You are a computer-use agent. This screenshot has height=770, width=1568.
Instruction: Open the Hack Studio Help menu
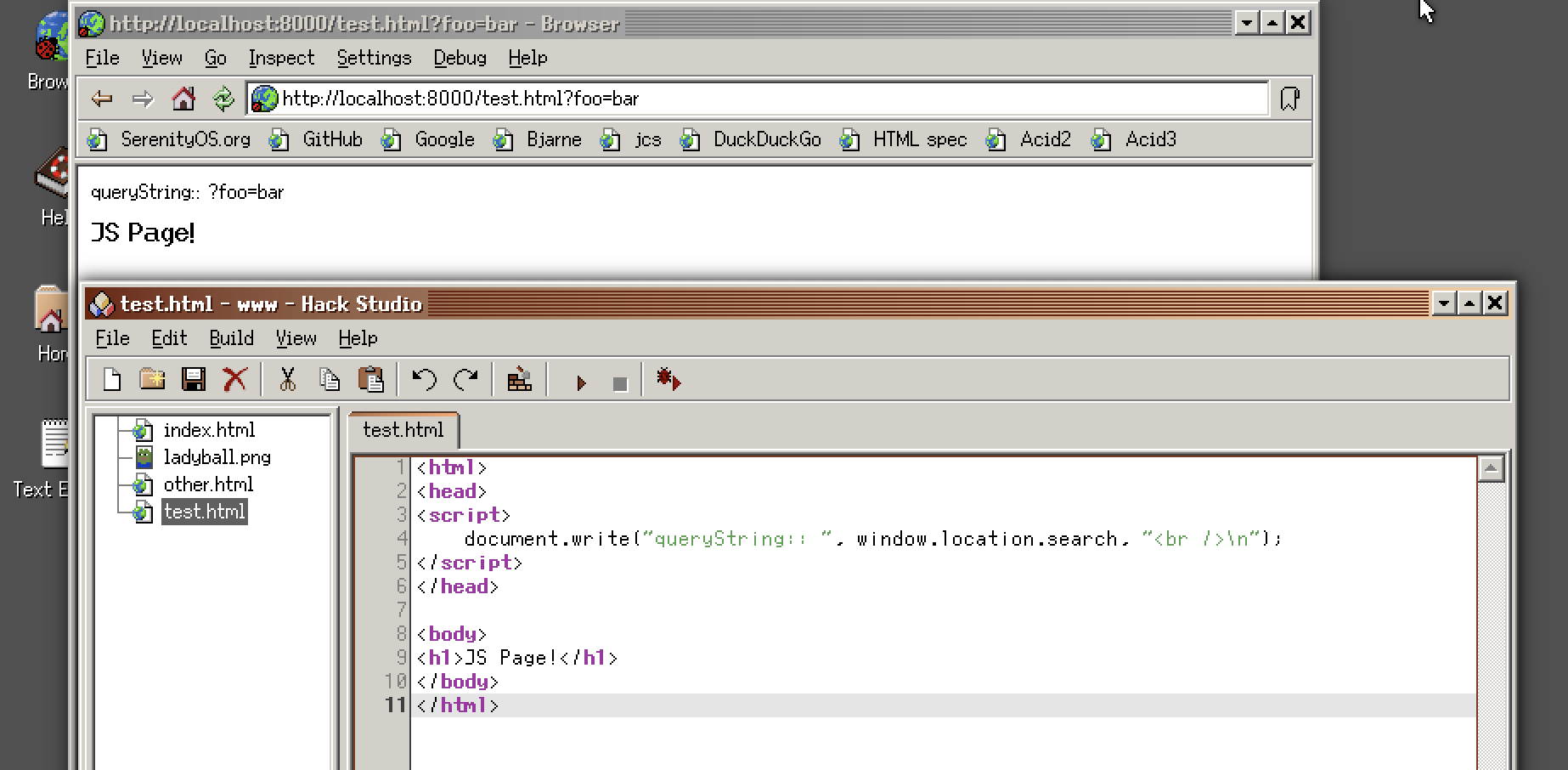tap(358, 338)
